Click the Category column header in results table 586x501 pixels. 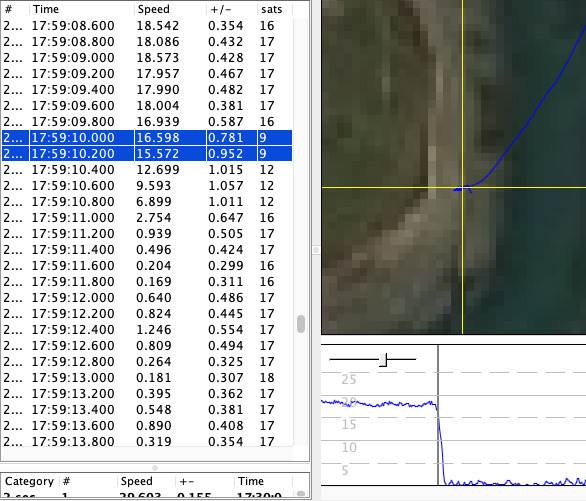coord(30,481)
